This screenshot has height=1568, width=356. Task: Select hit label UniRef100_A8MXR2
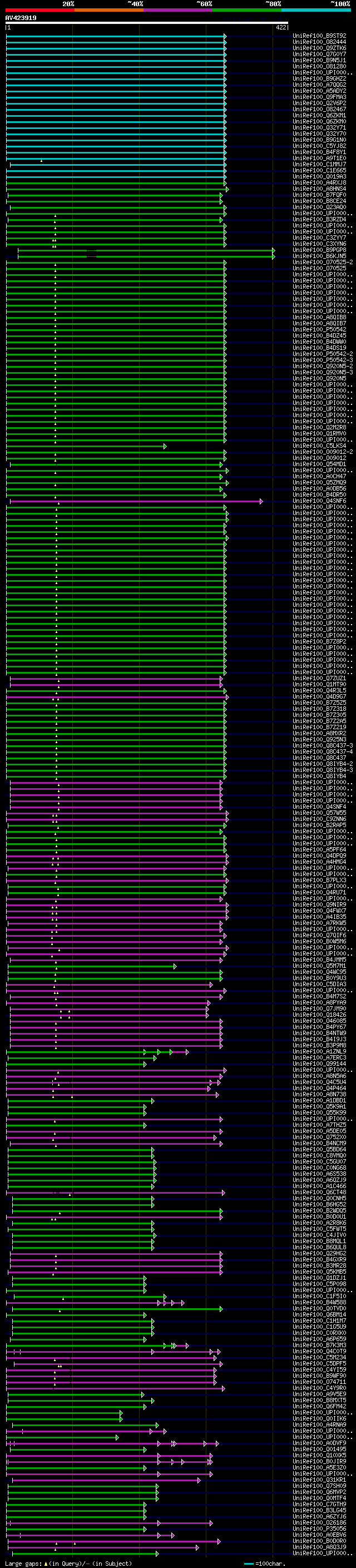coord(319,734)
